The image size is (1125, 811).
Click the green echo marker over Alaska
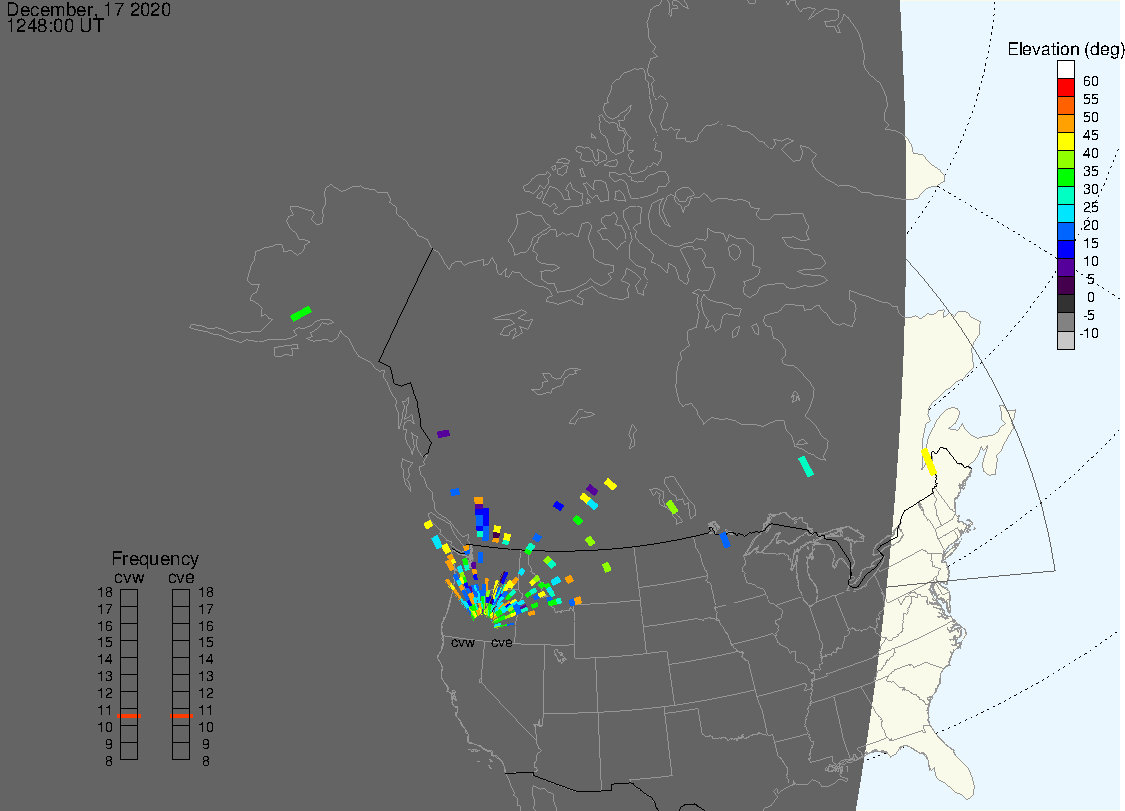(x=301, y=314)
